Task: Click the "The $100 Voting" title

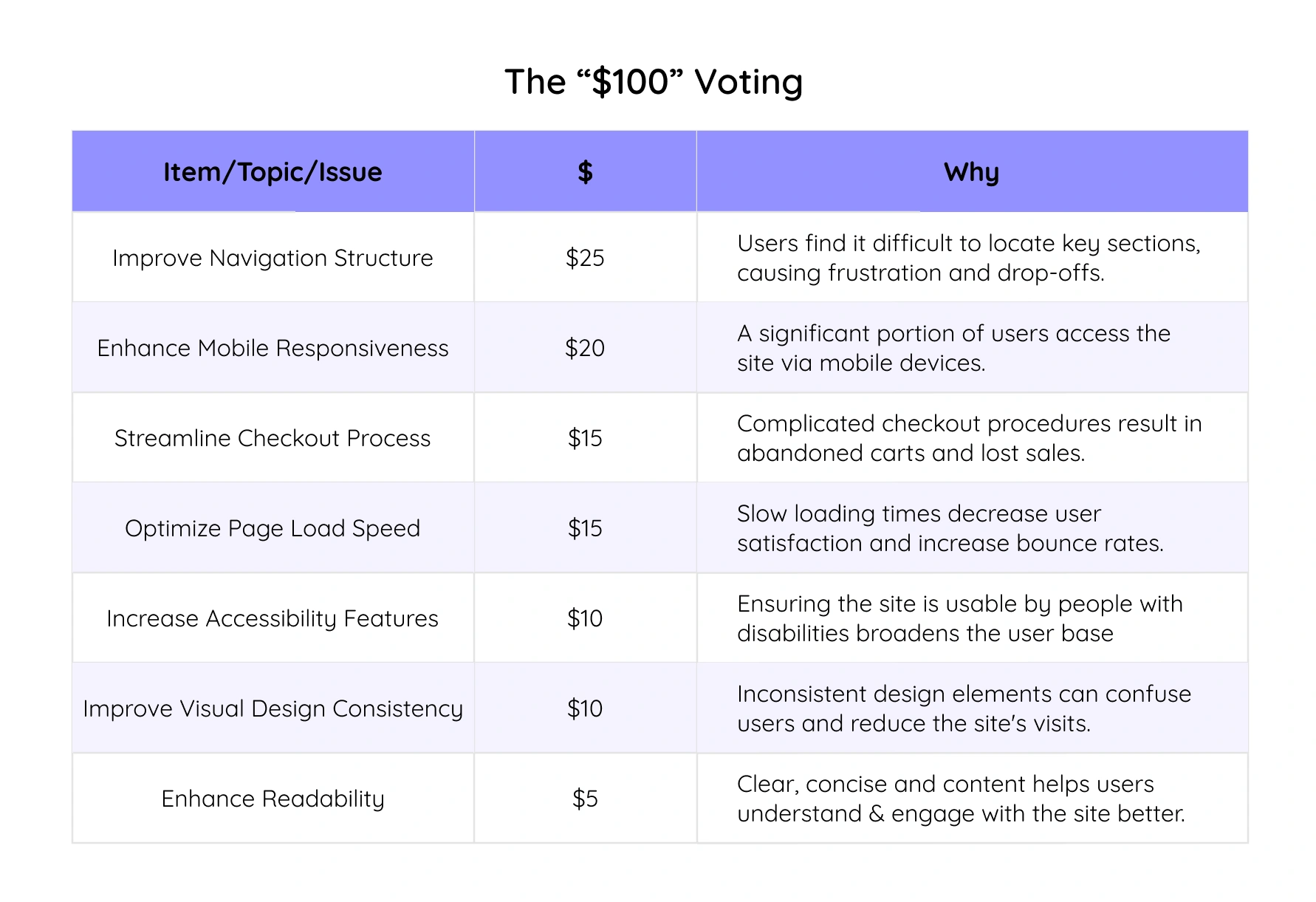Action: pos(654,82)
